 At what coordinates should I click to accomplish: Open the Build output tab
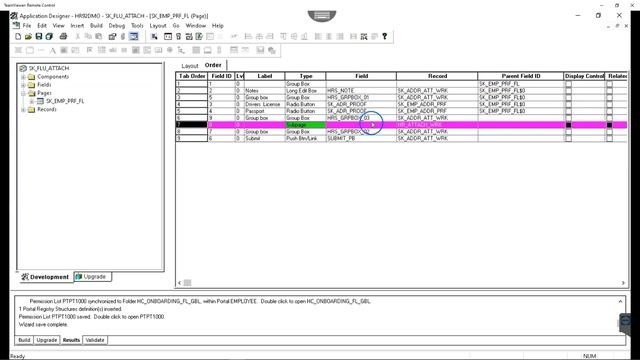click(24, 340)
